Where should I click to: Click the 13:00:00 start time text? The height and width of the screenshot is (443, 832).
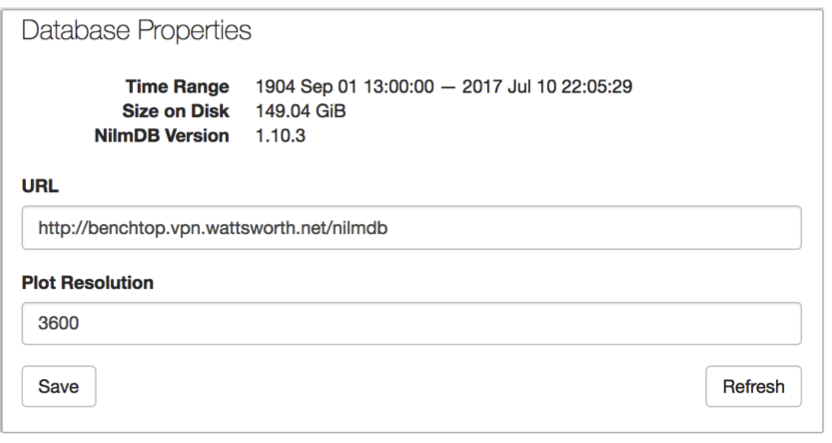click(398, 86)
